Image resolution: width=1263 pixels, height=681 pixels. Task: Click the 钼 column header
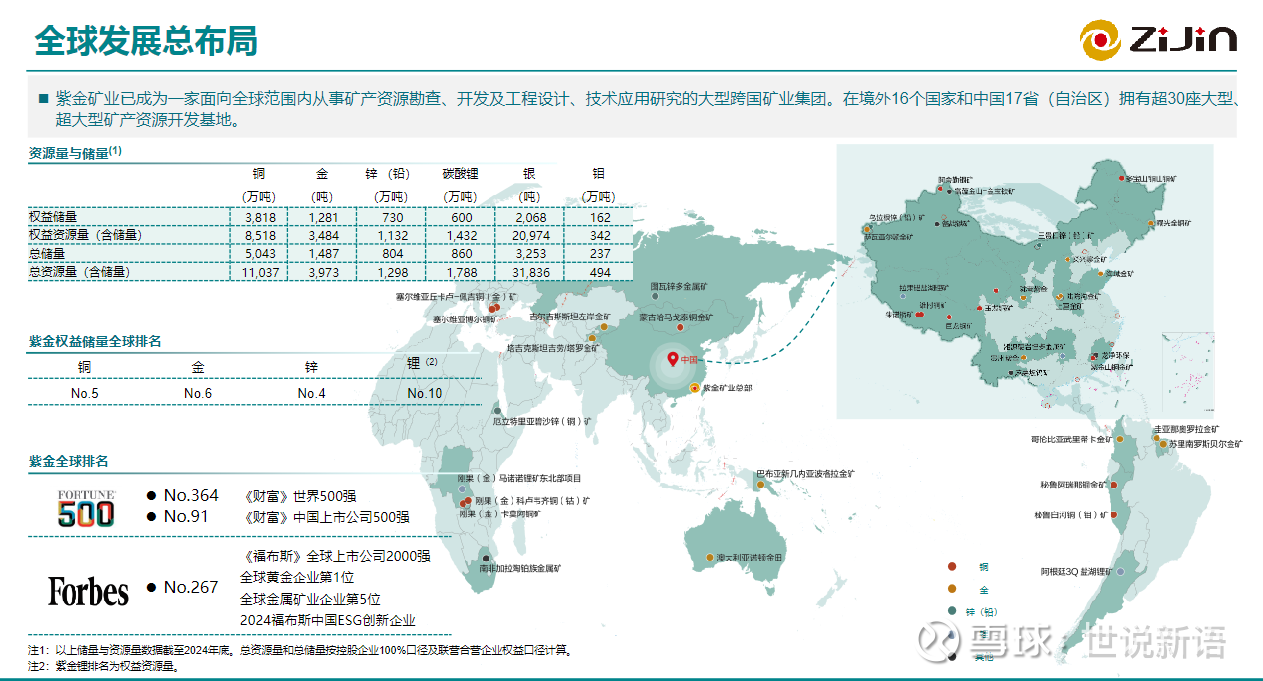click(x=598, y=174)
